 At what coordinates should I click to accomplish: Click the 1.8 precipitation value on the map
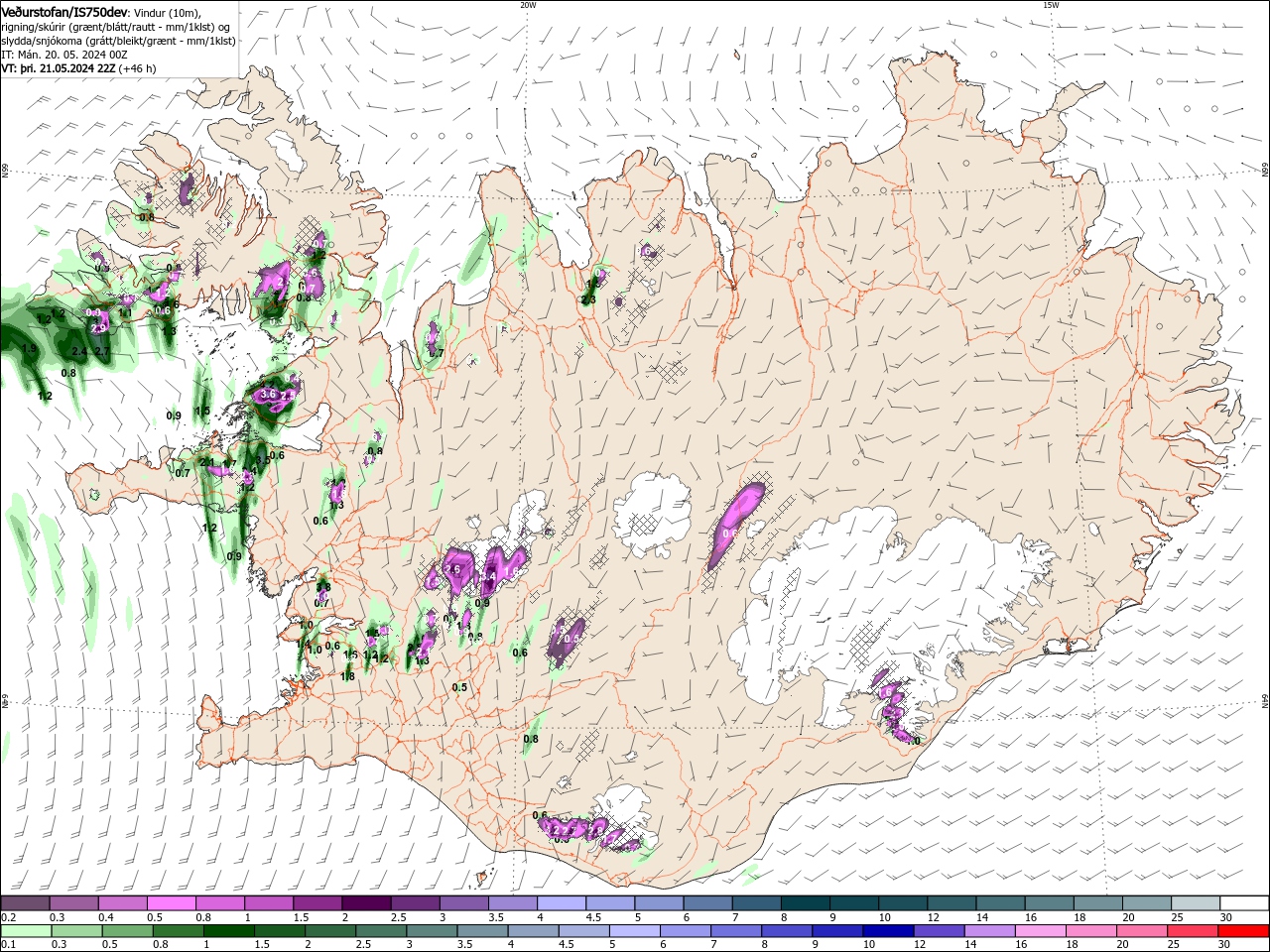click(x=347, y=676)
